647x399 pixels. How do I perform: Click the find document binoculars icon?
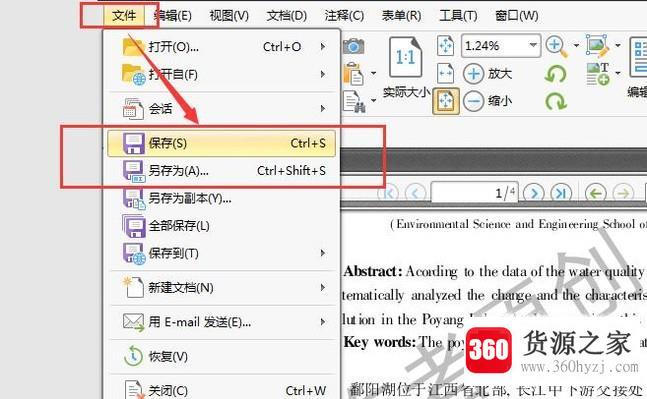coord(354,102)
